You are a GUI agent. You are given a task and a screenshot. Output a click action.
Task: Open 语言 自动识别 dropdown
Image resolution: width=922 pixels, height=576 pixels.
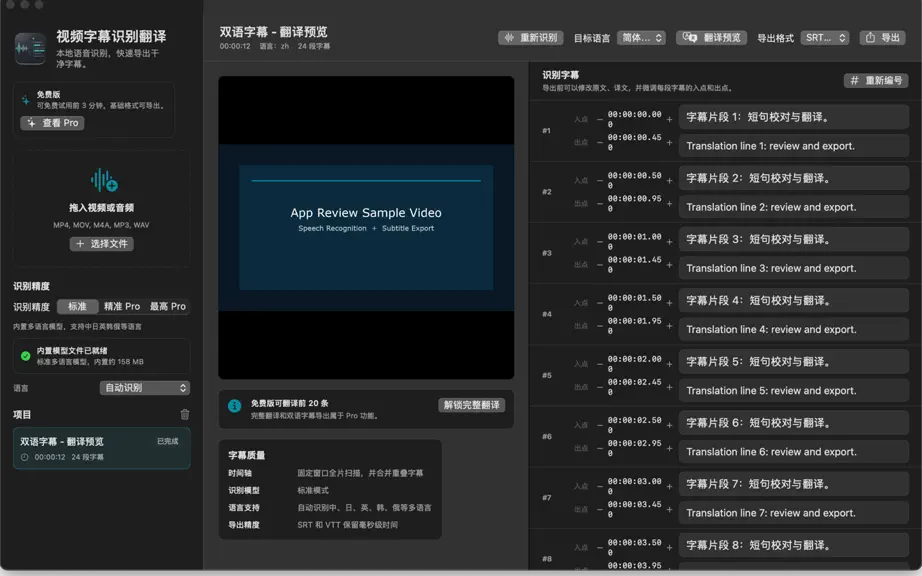point(145,388)
